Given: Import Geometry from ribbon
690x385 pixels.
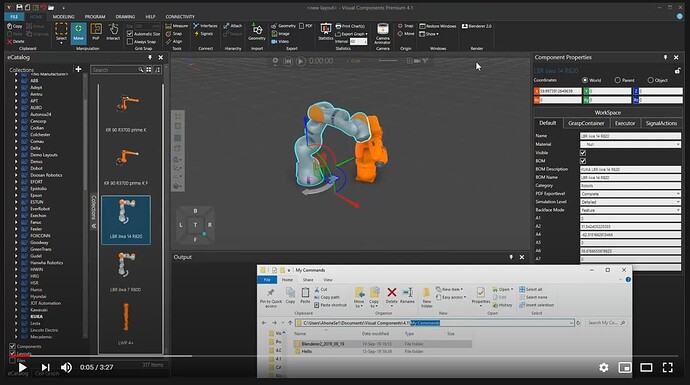Looking at the screenshot, I should [257, 32].
